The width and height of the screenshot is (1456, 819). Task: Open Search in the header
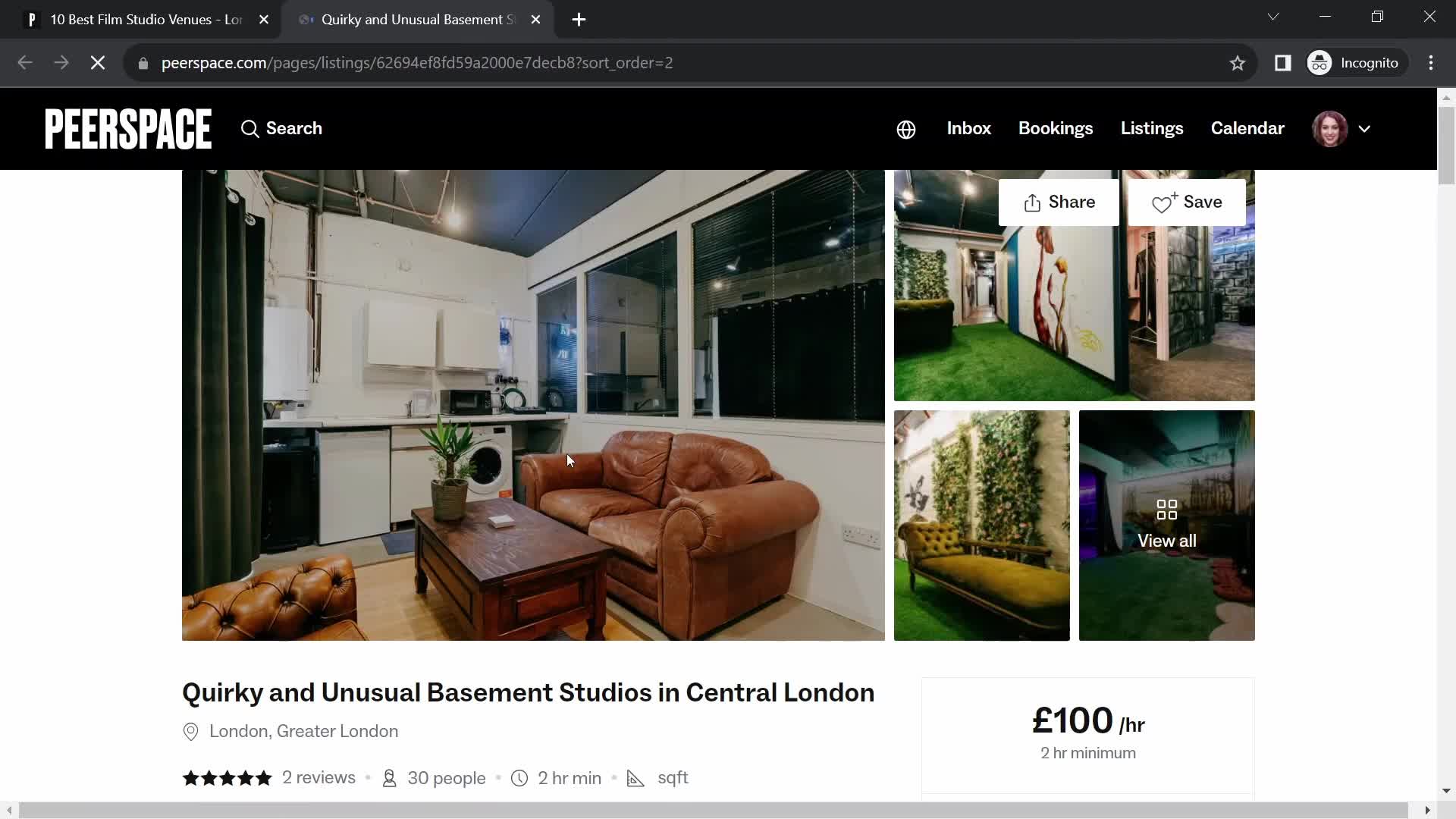(281, 129)
